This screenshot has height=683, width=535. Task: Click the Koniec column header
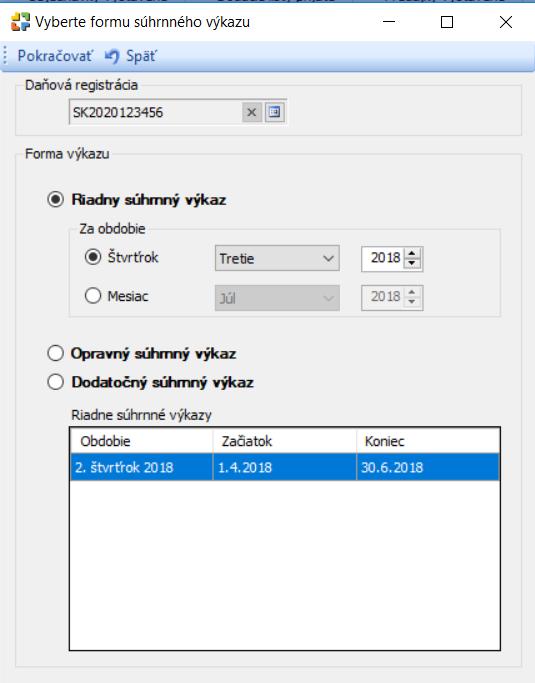pos(428,441)
